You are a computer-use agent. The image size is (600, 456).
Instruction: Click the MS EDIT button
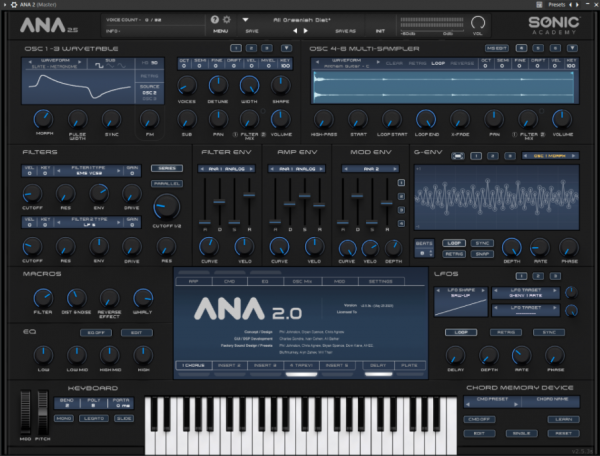497,48
